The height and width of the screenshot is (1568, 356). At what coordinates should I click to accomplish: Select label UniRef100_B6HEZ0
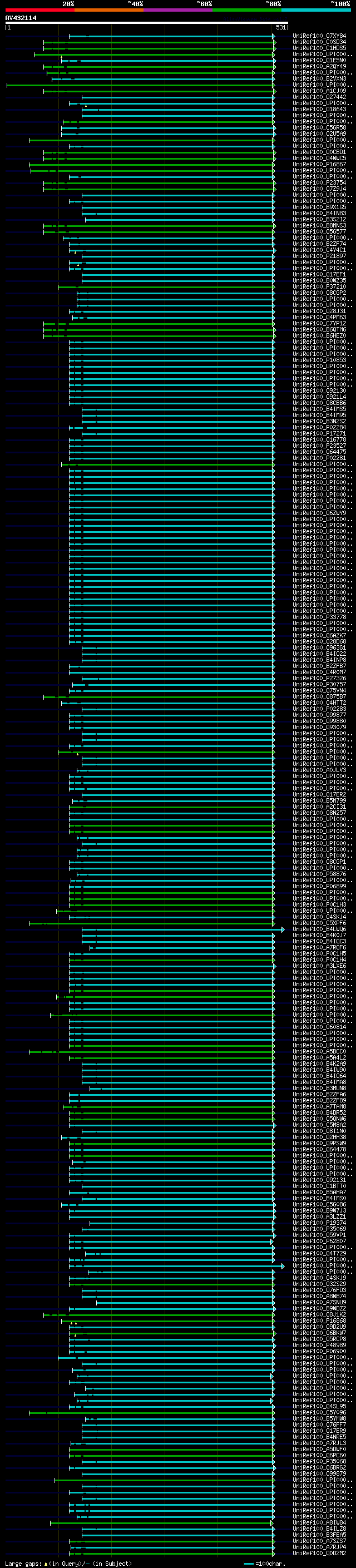pos(319,336)
